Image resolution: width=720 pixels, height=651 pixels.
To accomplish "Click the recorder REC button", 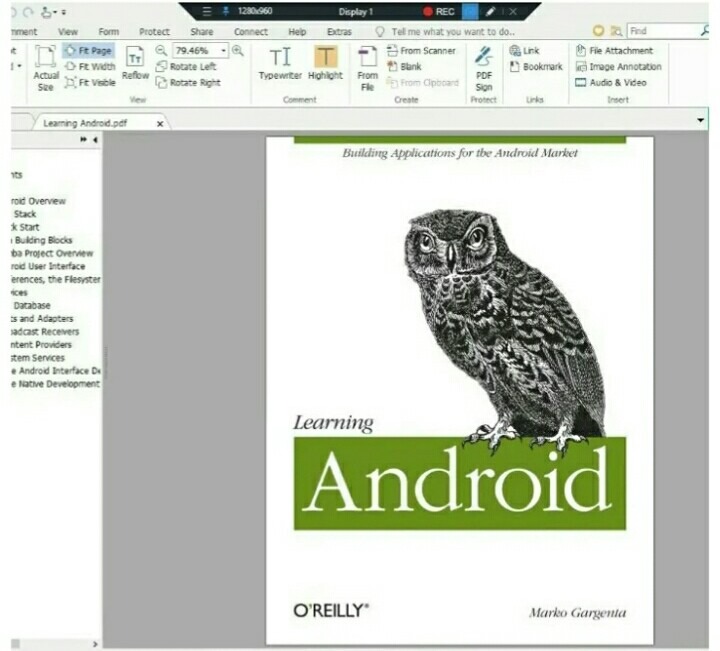I will (x=439, y=11).
